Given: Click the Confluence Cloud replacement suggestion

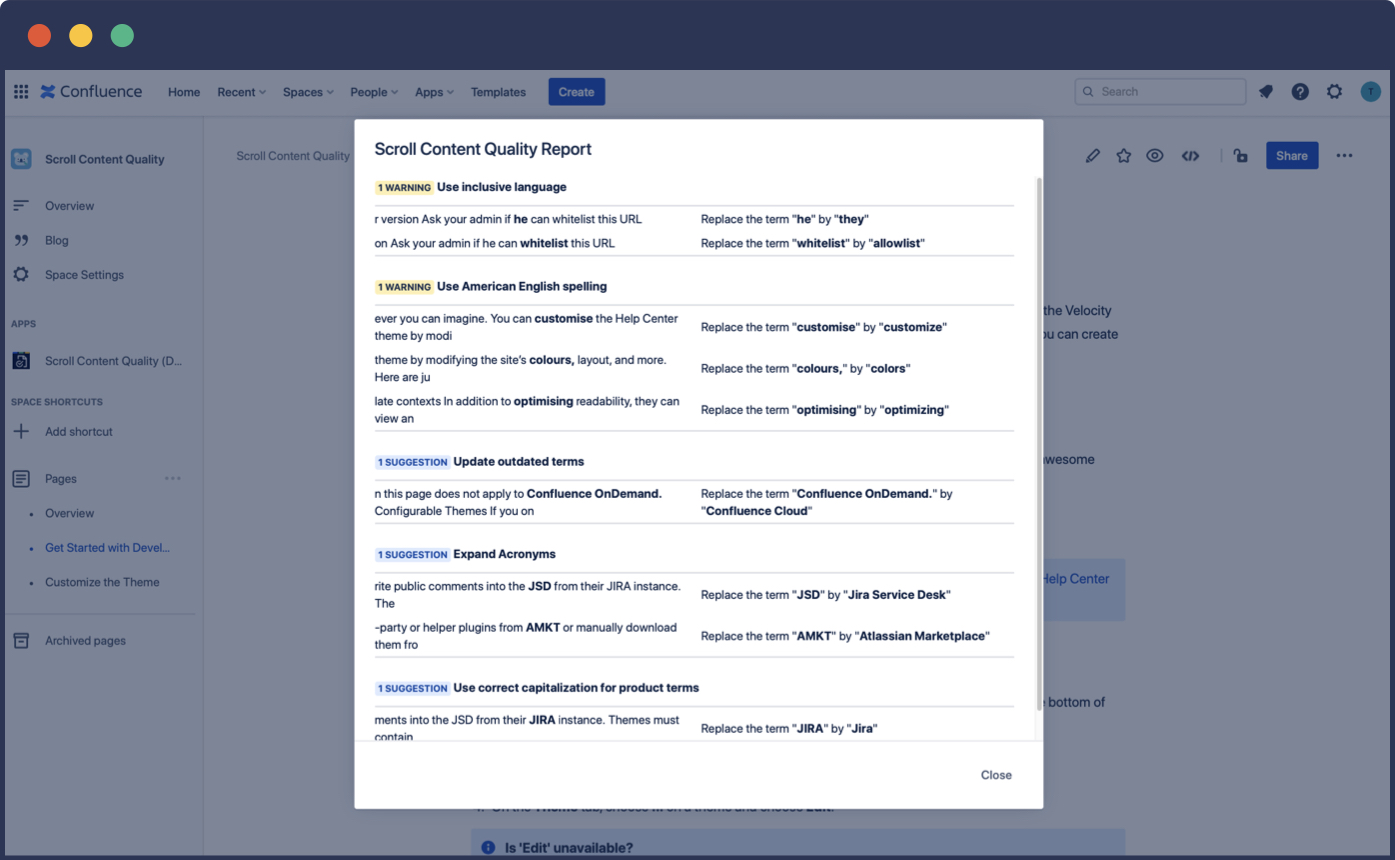Looking at the screenshot, I should click(827, 502).
